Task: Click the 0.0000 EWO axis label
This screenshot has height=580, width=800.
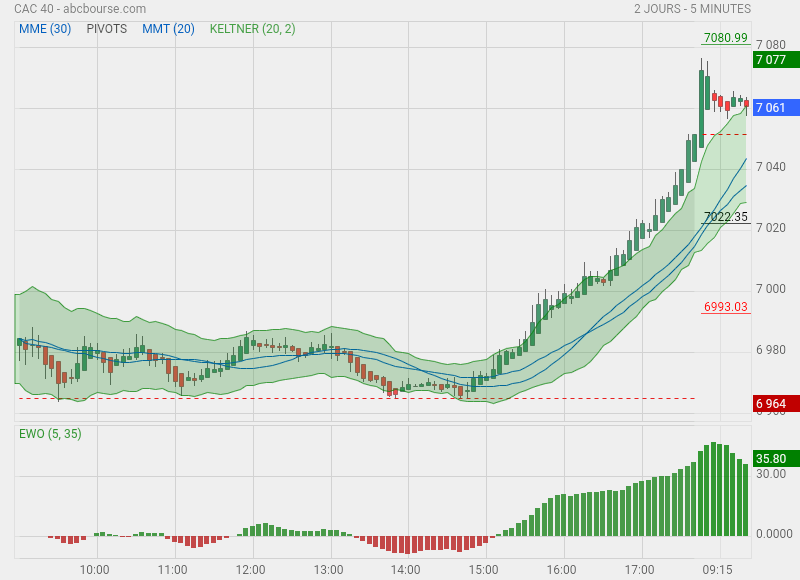Action: coord(774,534)
